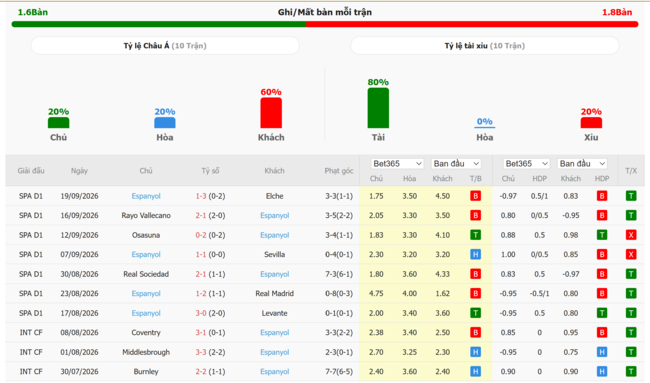Click the green Tài 80% bar
650x383 pixels.
(x=378, y=108)
